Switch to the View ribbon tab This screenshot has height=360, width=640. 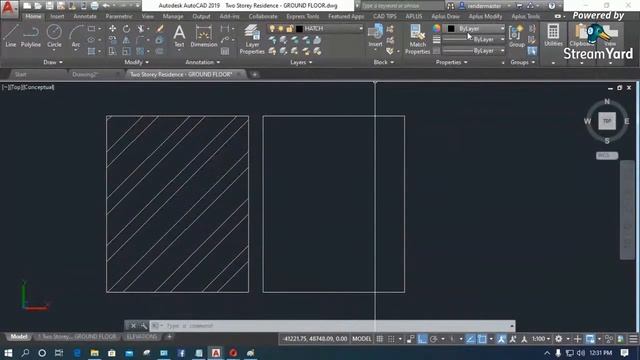pyautogui.click(x=148, y=16)
